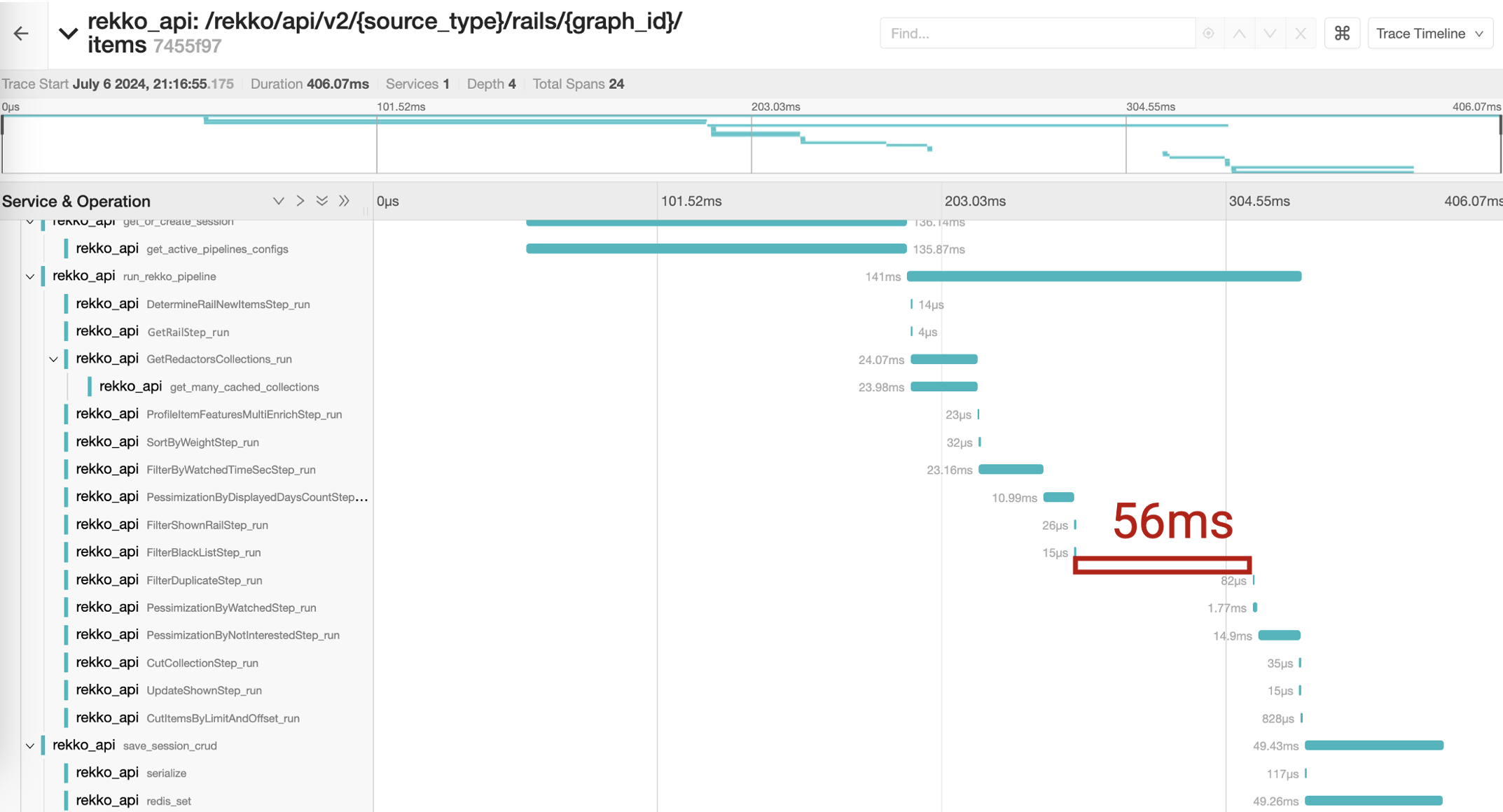Click in the Find search field
This screenshot has width=1503, height=812.
[x=1037, y=33]
